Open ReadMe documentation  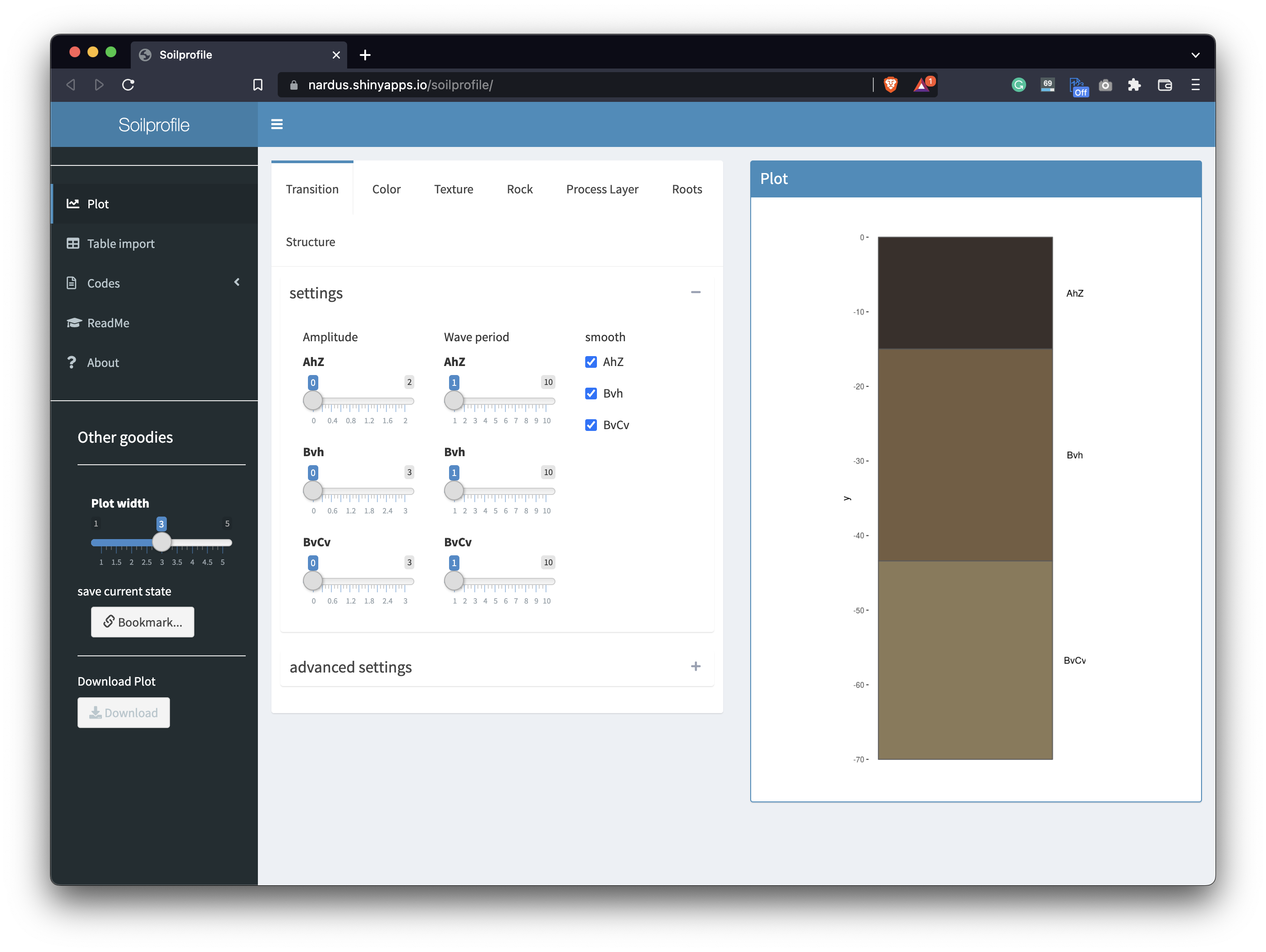click(x=109, y=322)
